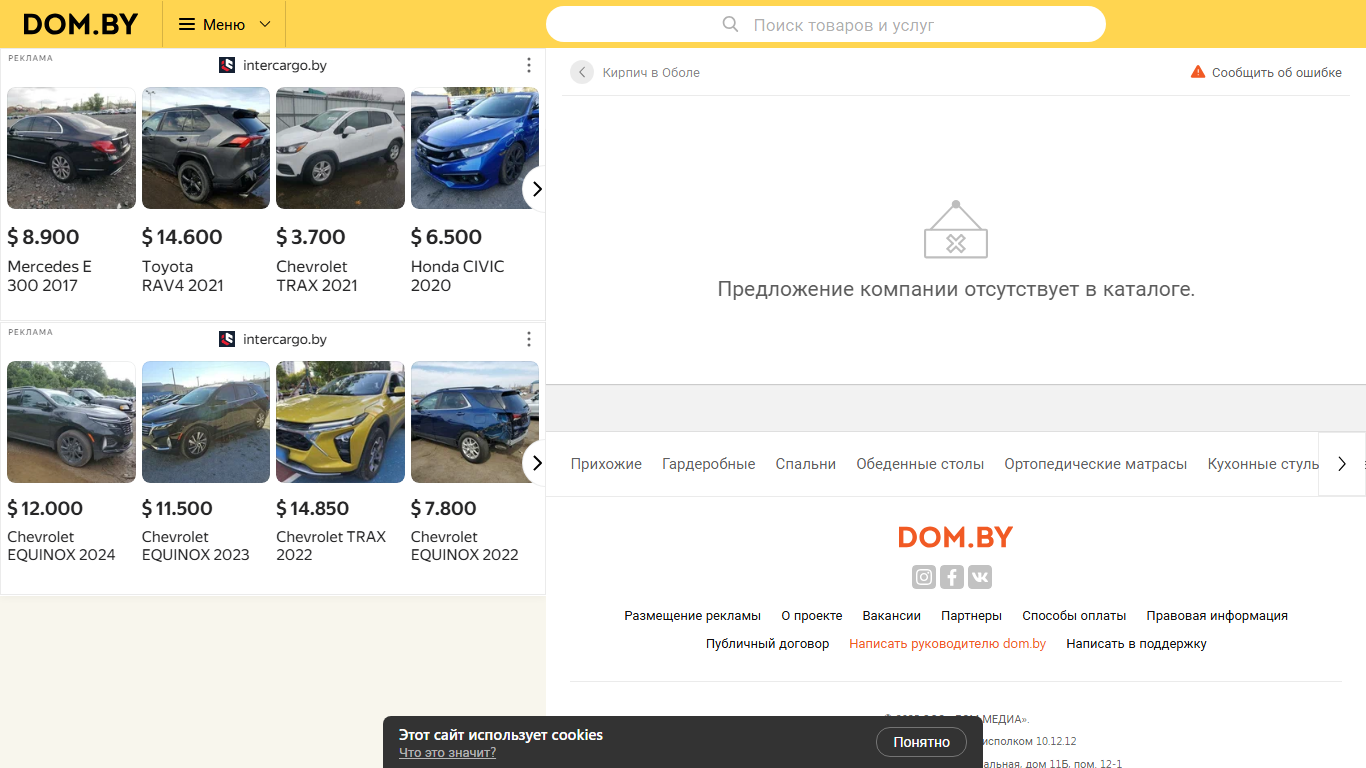Click Сообщить об ошибке link
The image size is (1366, 768).
coord(1277,72)
